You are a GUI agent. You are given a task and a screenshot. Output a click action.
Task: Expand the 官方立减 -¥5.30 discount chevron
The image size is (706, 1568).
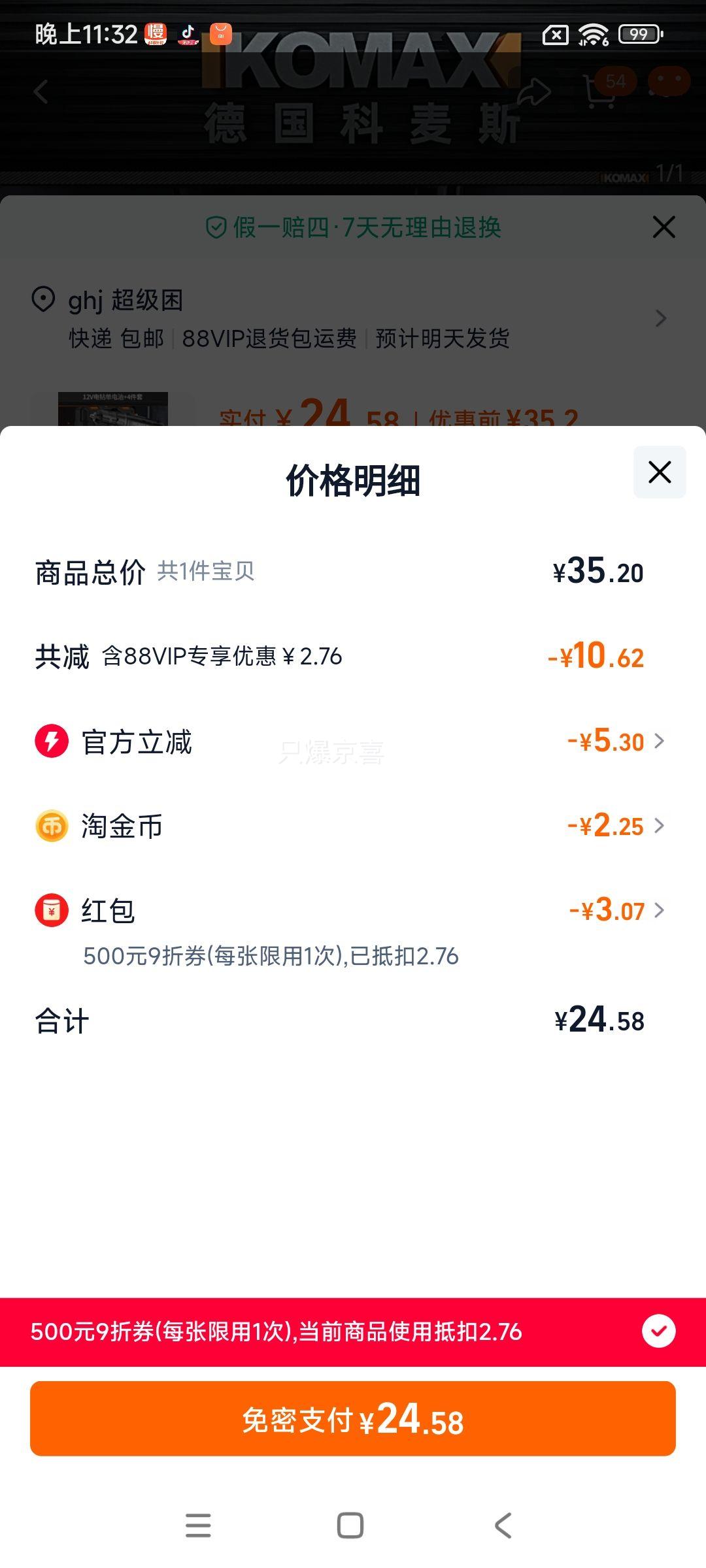[x=659, y=741]
